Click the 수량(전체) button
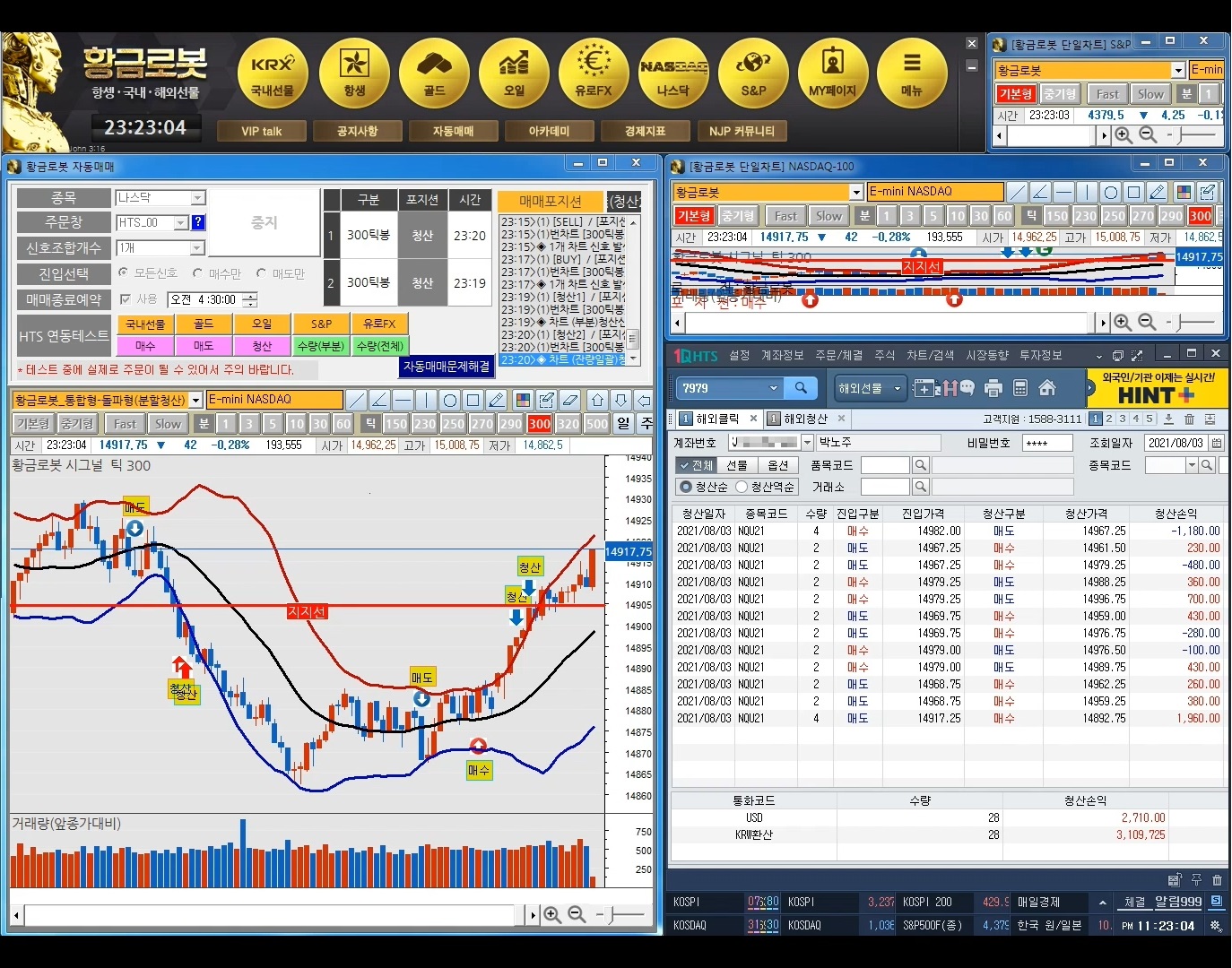This screenshot has height=968, width=1232. coord(380,346)
